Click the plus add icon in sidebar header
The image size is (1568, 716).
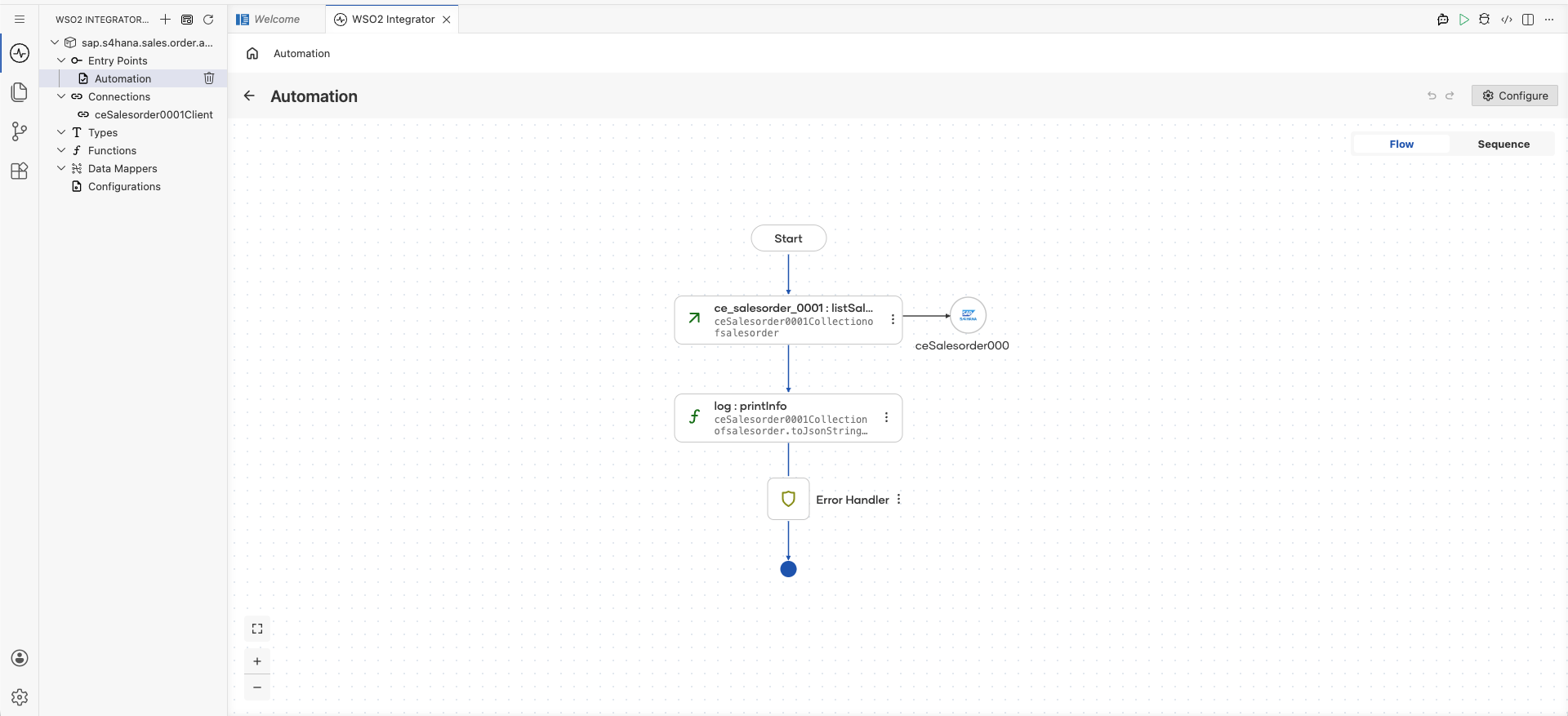click(166, 19)
